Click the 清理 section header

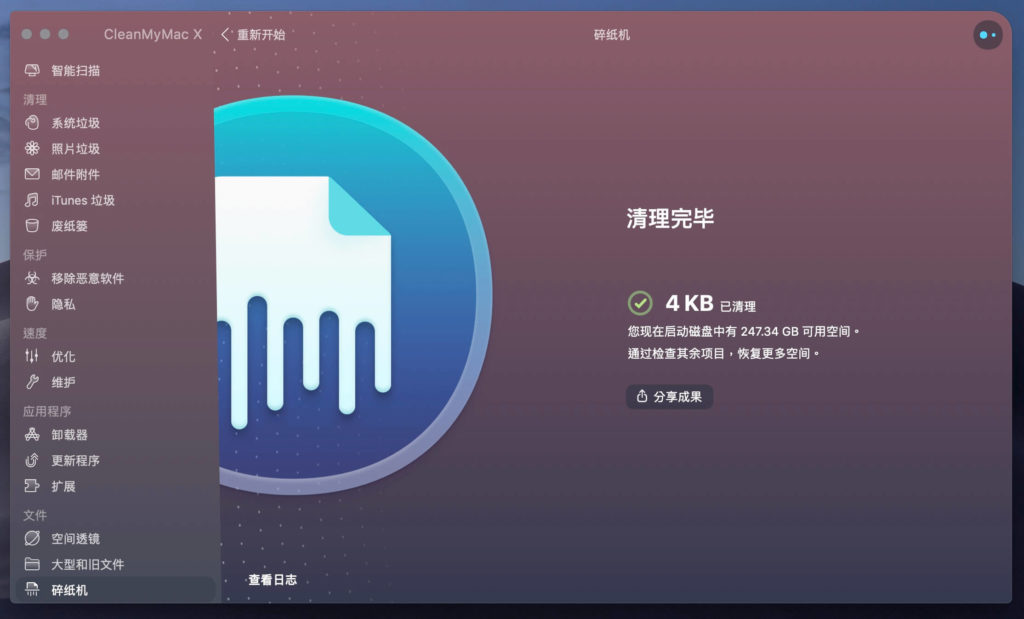[35, 99]
